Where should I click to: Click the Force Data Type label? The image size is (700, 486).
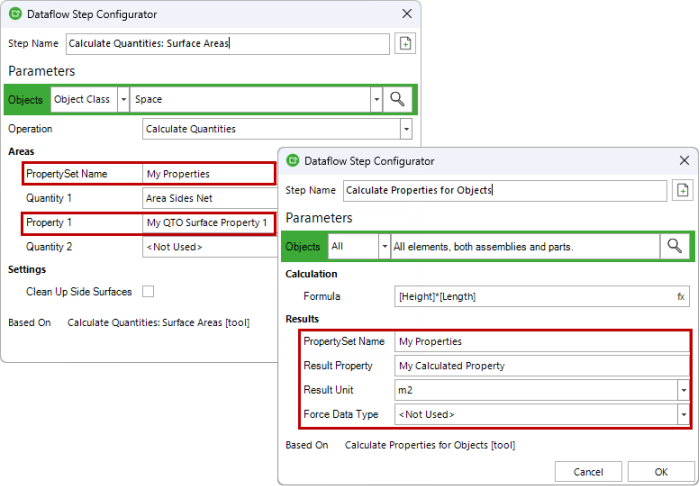click(341, 415)
